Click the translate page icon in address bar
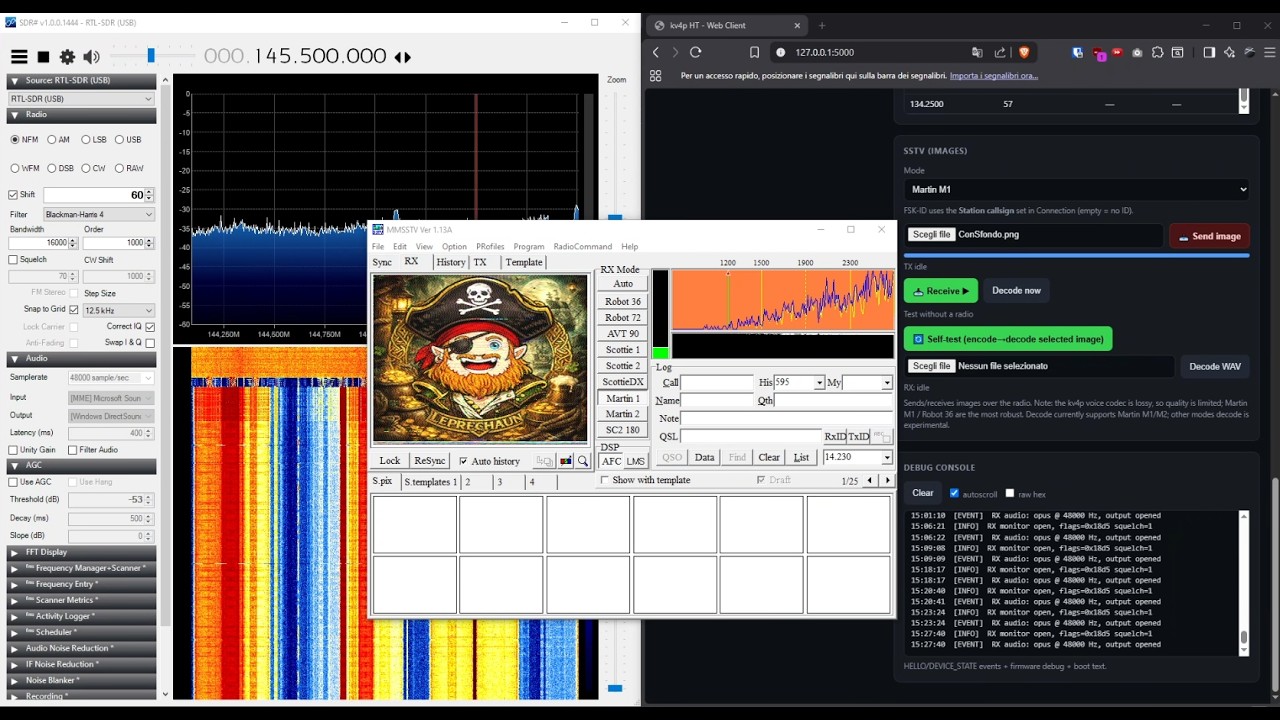 [x=977, y=52]
